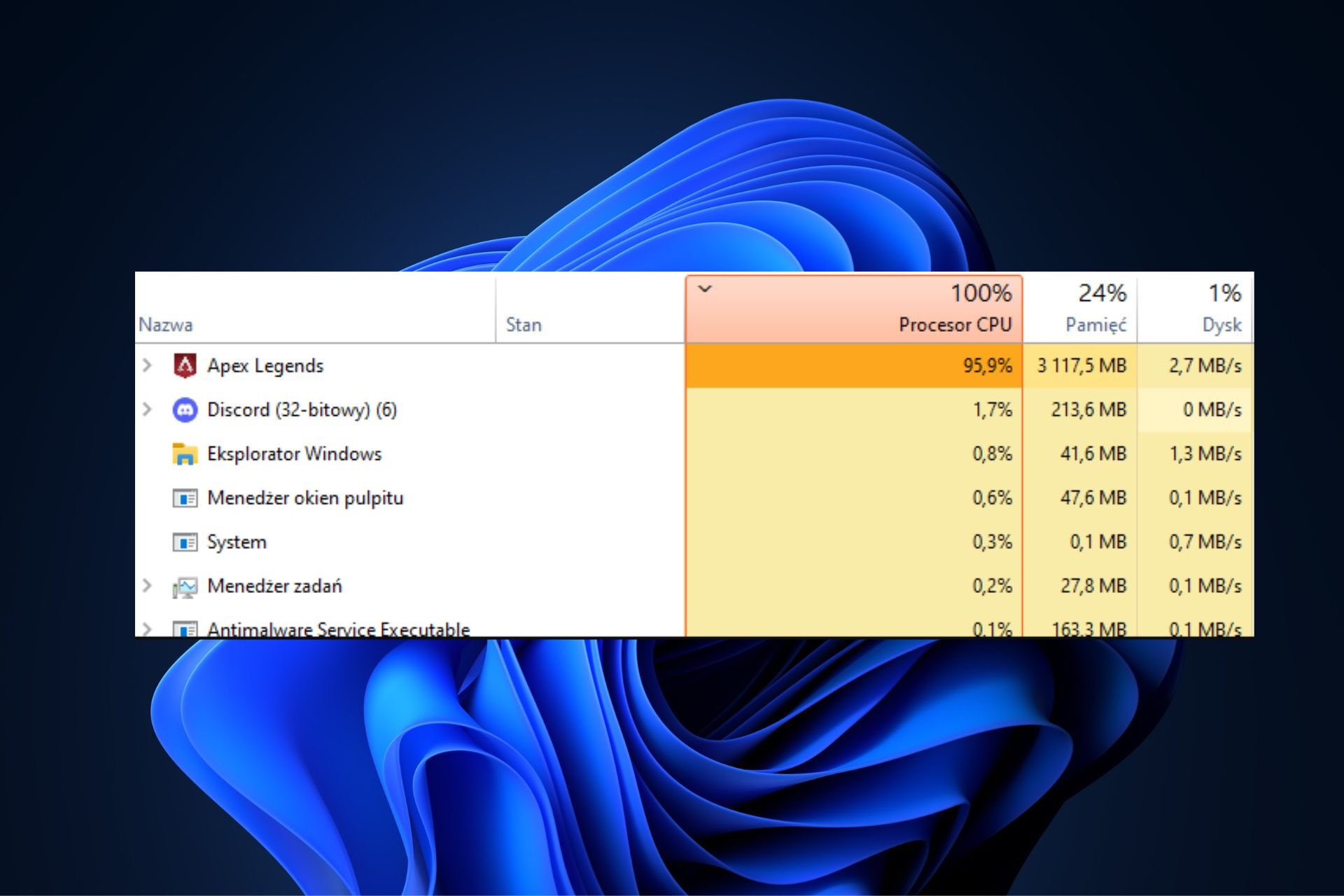The height and width of the screenshot is (896, 1344).
Task: Click the 0,6% CPU value
Action: click(x=992, y=498)
